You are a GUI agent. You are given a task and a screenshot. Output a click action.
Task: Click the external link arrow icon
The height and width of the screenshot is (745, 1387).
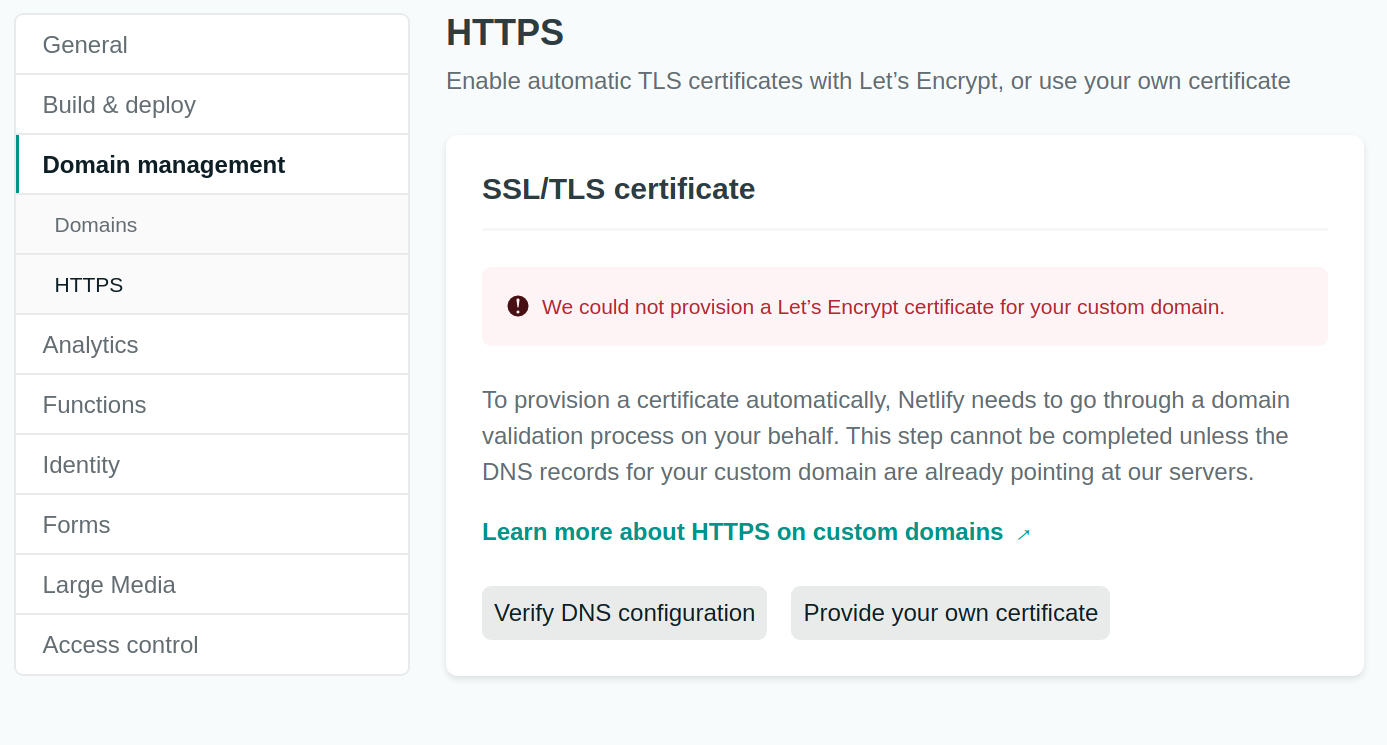(1023, 534)
